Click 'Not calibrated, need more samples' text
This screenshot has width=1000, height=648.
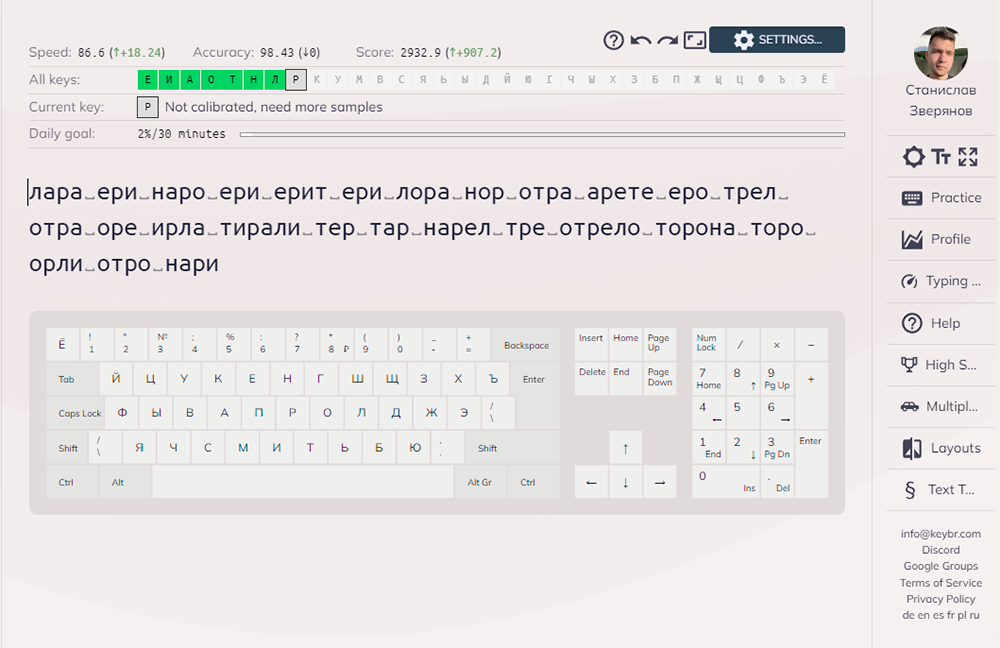click(x=274, y=107)
